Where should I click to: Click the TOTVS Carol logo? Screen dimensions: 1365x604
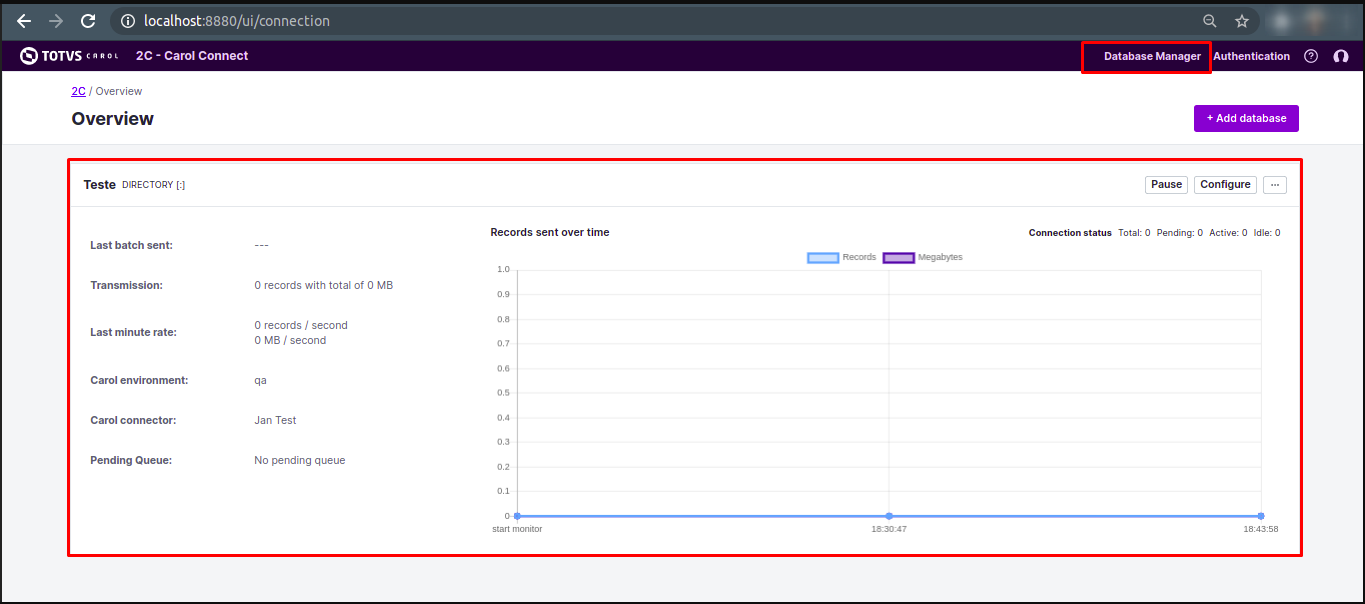tap(69, 56)
